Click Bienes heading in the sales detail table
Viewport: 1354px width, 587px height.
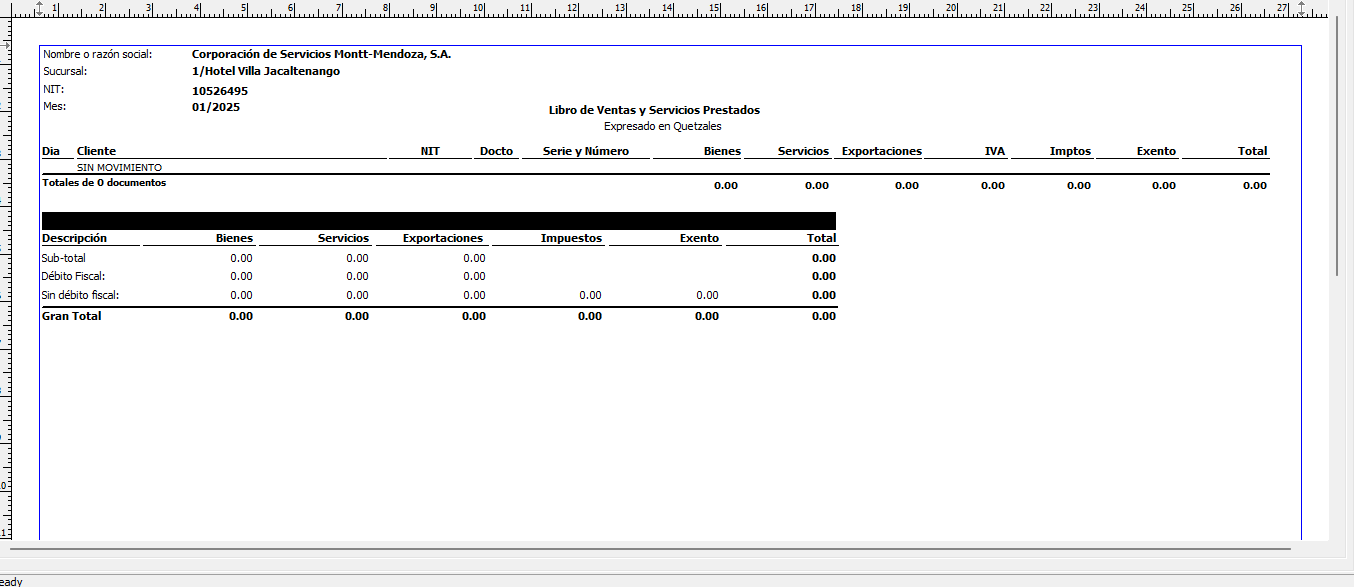722,151
